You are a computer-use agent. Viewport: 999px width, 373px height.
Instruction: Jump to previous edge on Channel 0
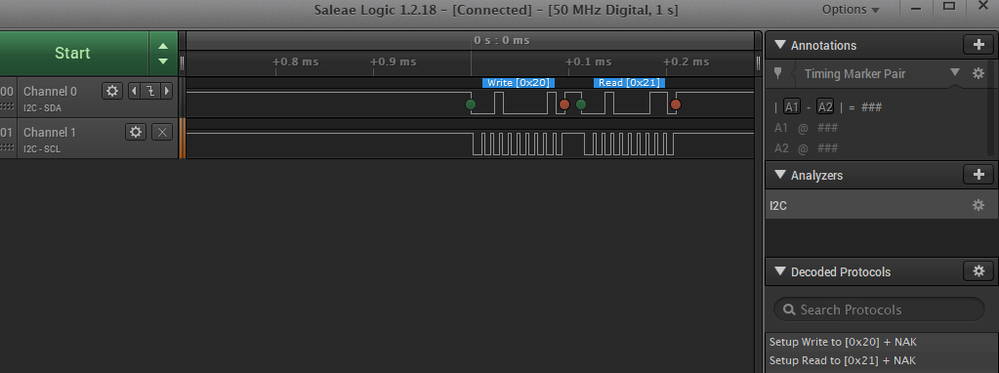(x=134, y=91)
